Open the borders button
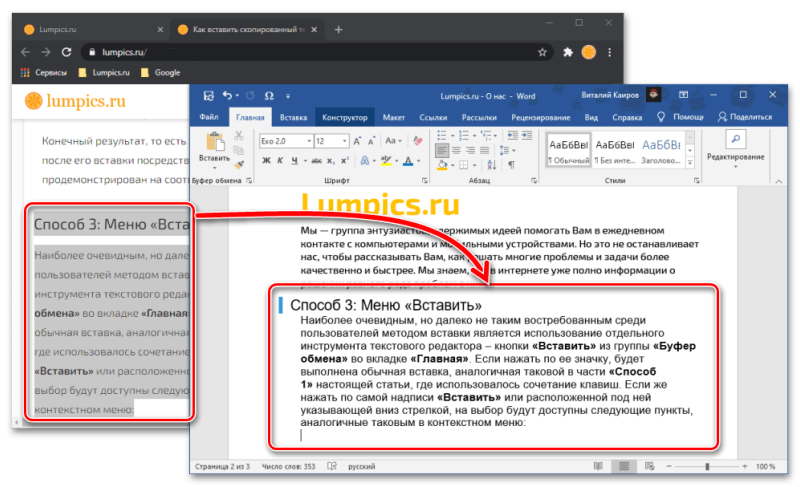 point(464,165)
